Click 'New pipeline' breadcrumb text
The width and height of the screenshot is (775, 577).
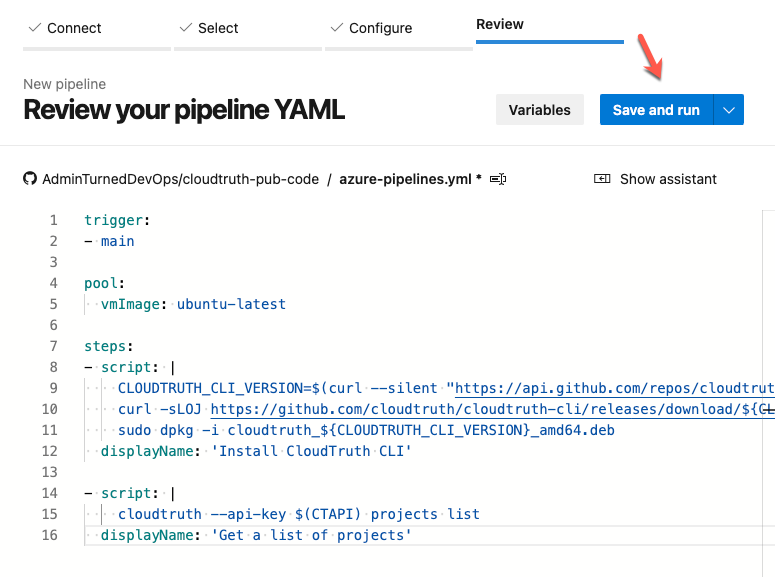[65, 84]
